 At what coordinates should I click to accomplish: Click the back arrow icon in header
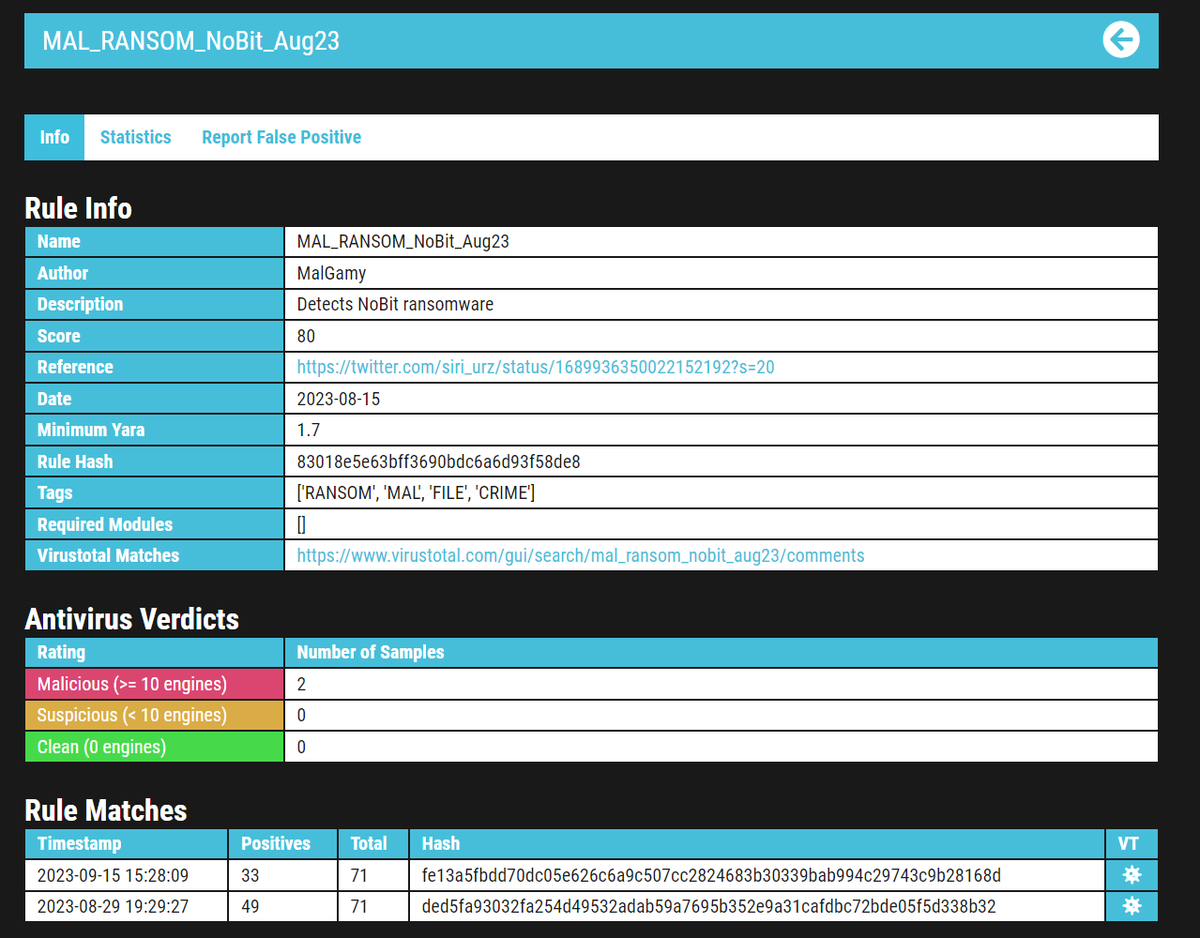pos(1121,40)
